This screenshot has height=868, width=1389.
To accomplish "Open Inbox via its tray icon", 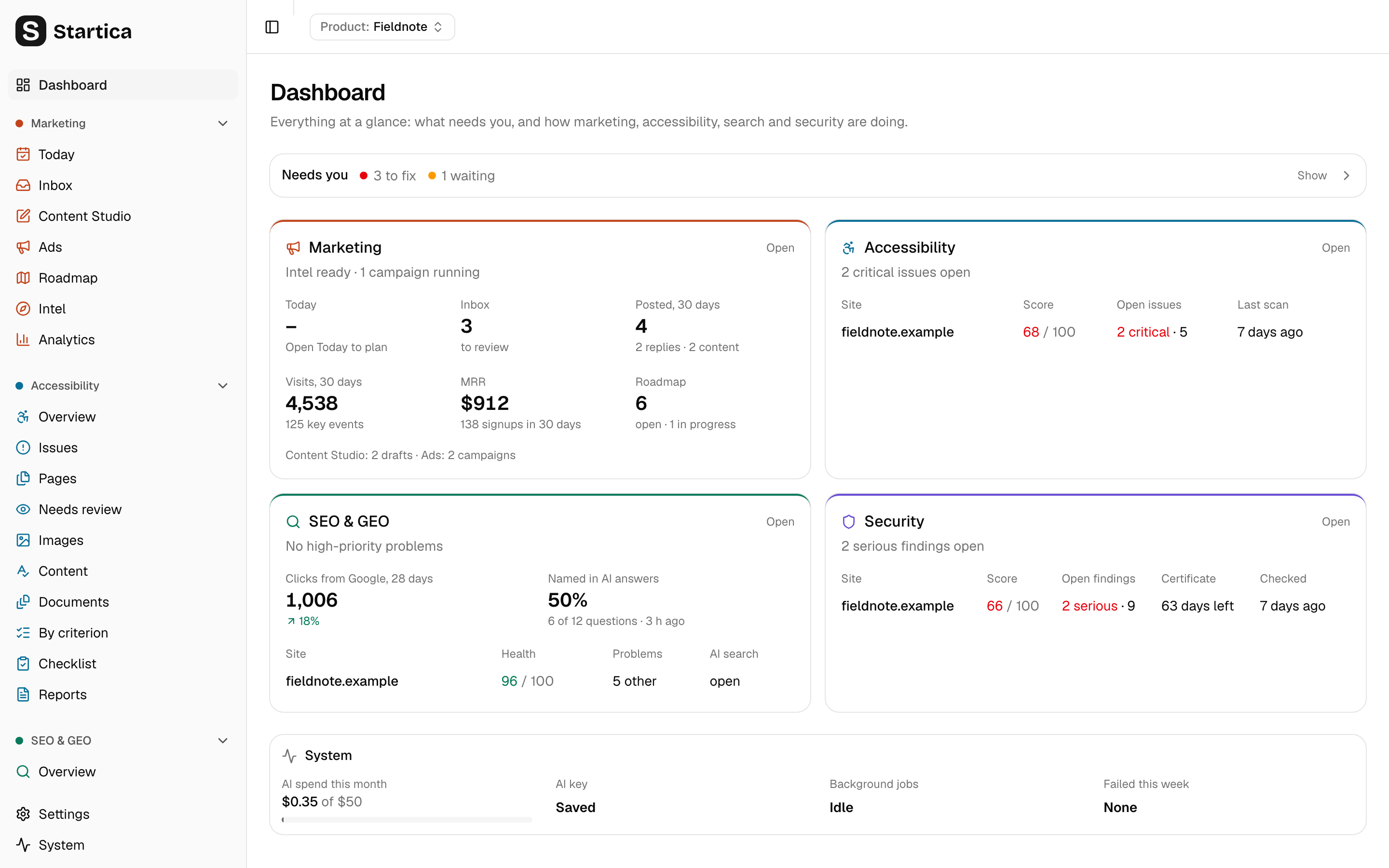I will coord(23,186).
